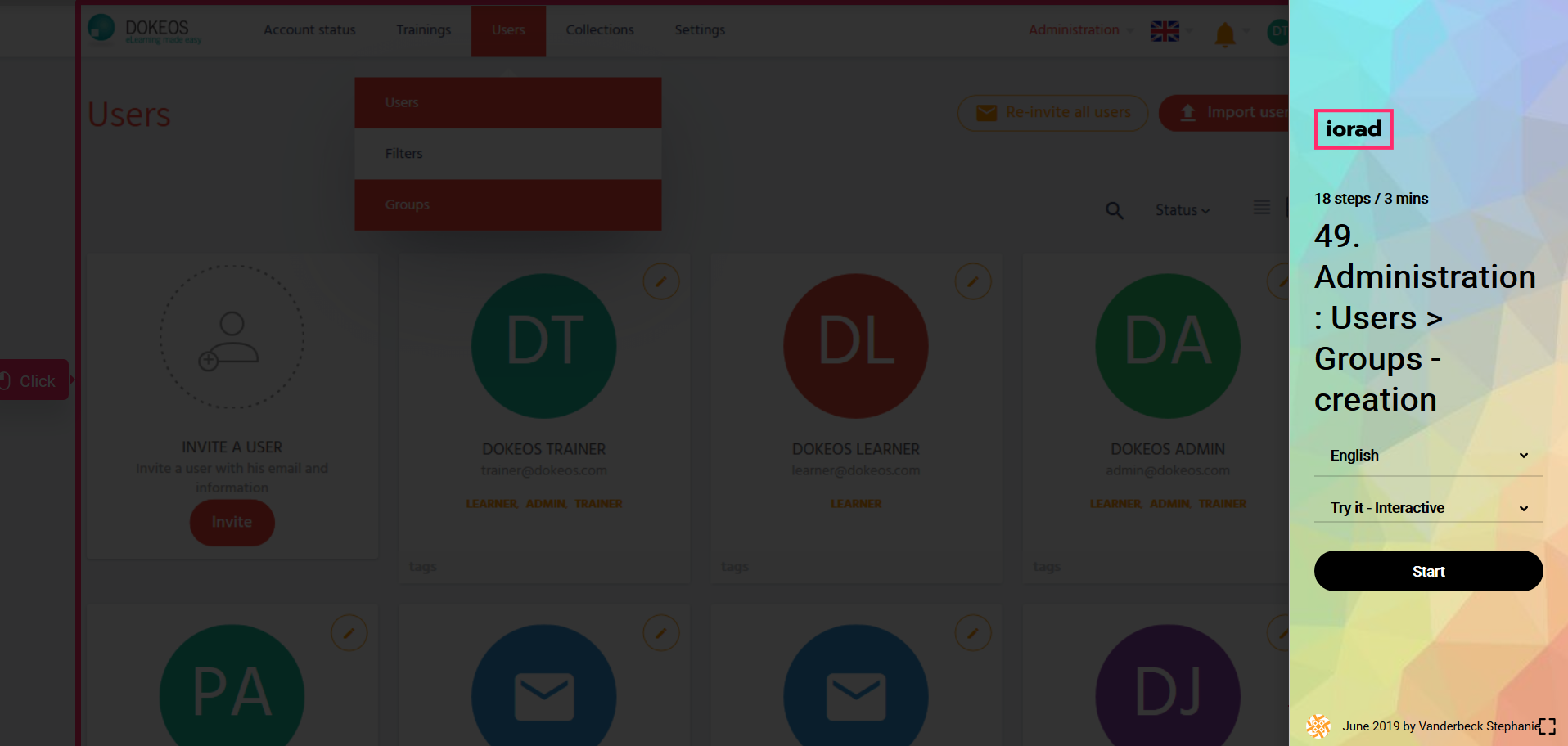Edit the Dokeos Learner user card
1568x746 pixels.
(x=972, y=282)
